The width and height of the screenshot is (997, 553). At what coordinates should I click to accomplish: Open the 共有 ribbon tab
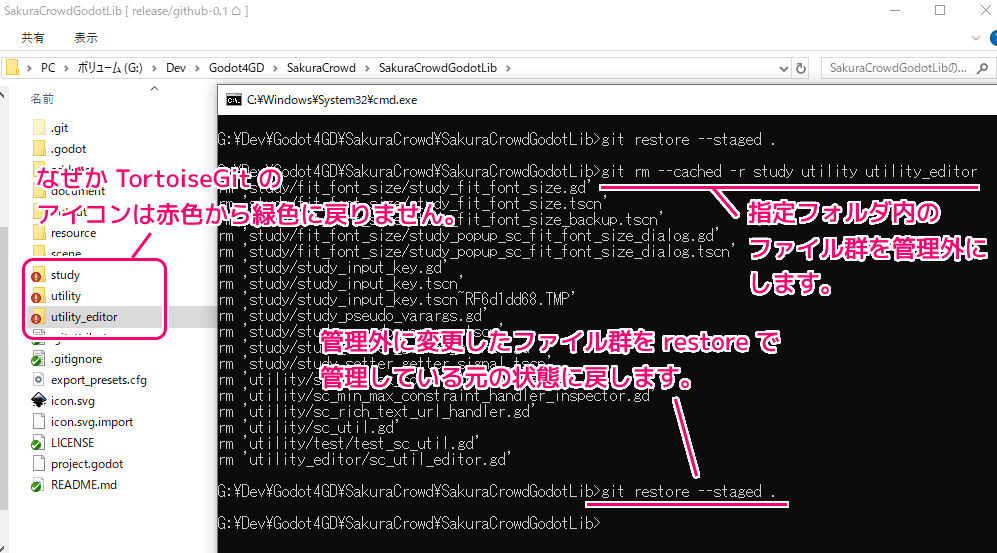(x=33, y=38)
